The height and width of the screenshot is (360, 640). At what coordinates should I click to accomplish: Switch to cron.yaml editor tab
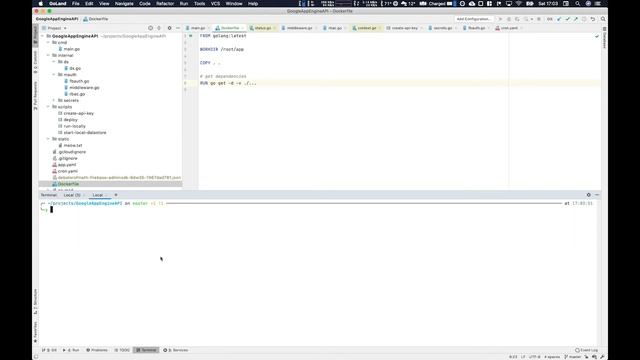[509, 28]
